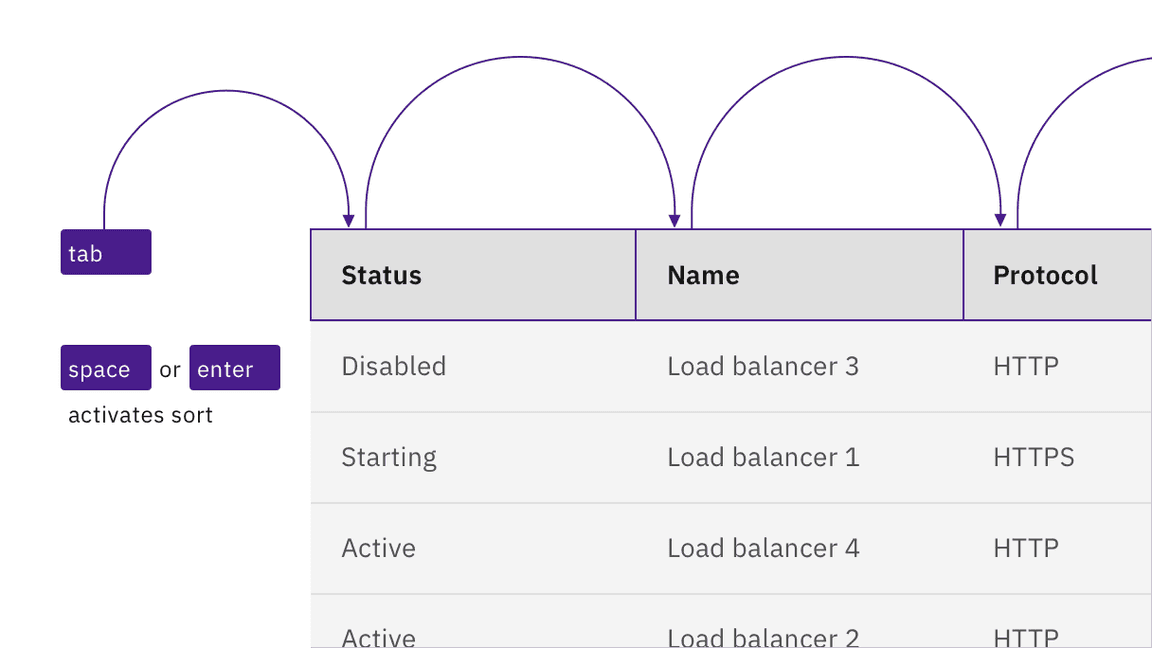Select the Name column header

703,274
